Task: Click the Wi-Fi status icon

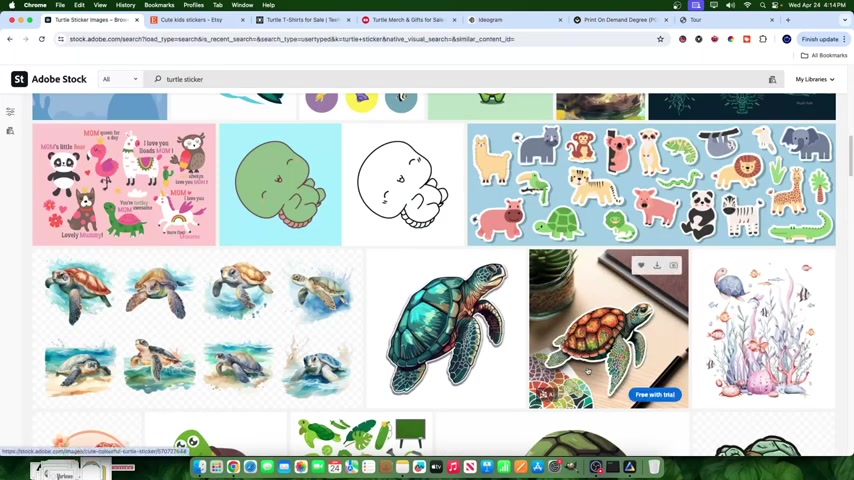Action: [x=747, y=5]
